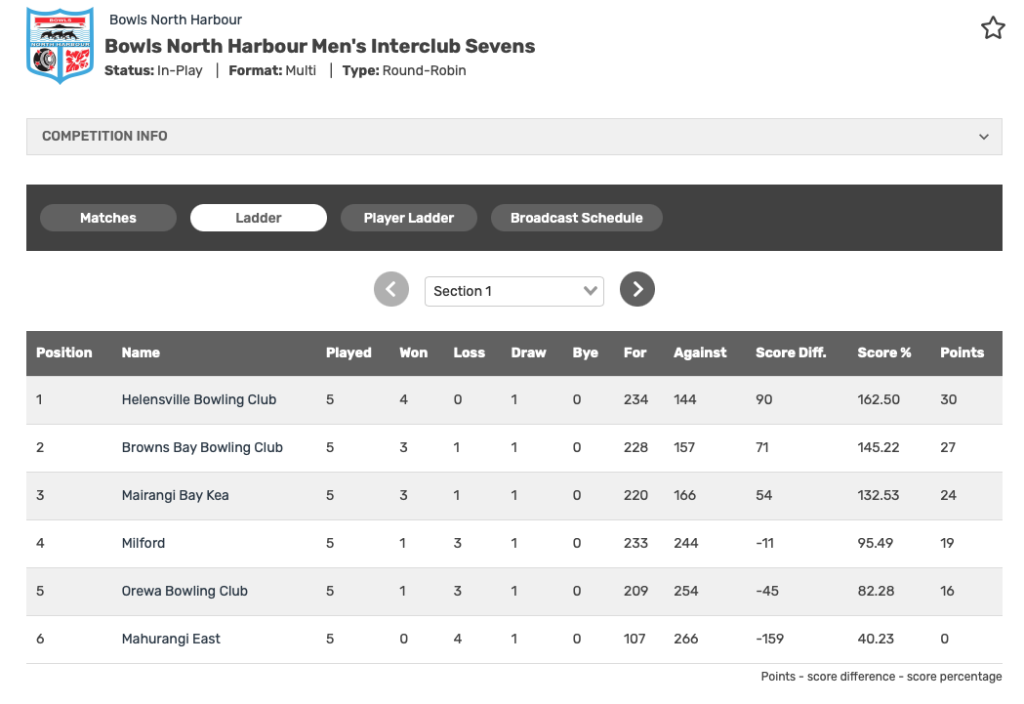Click the Played column header
The width and height of the screenshot is (1024, 704).
click(349, 353)
